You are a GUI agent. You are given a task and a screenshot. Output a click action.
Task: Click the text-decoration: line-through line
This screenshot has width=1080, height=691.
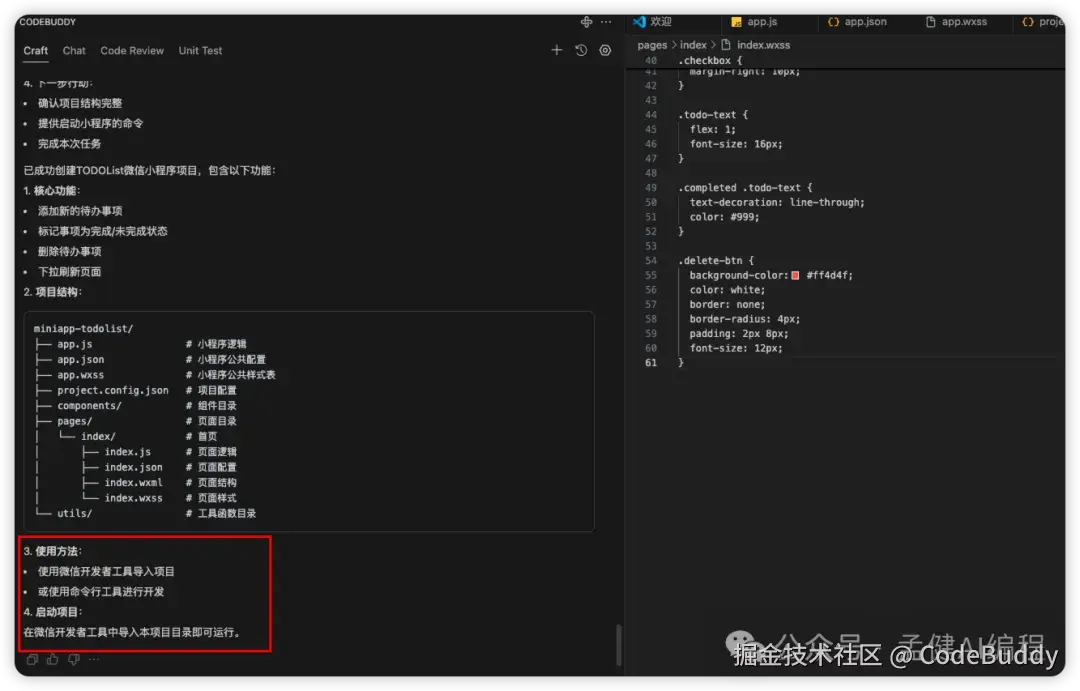coord(777,203)
